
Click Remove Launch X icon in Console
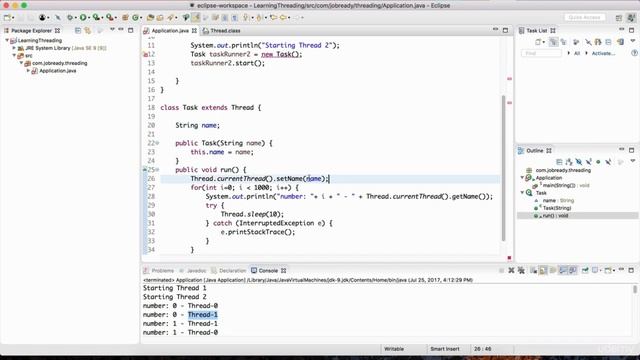(x=511, y=270)
